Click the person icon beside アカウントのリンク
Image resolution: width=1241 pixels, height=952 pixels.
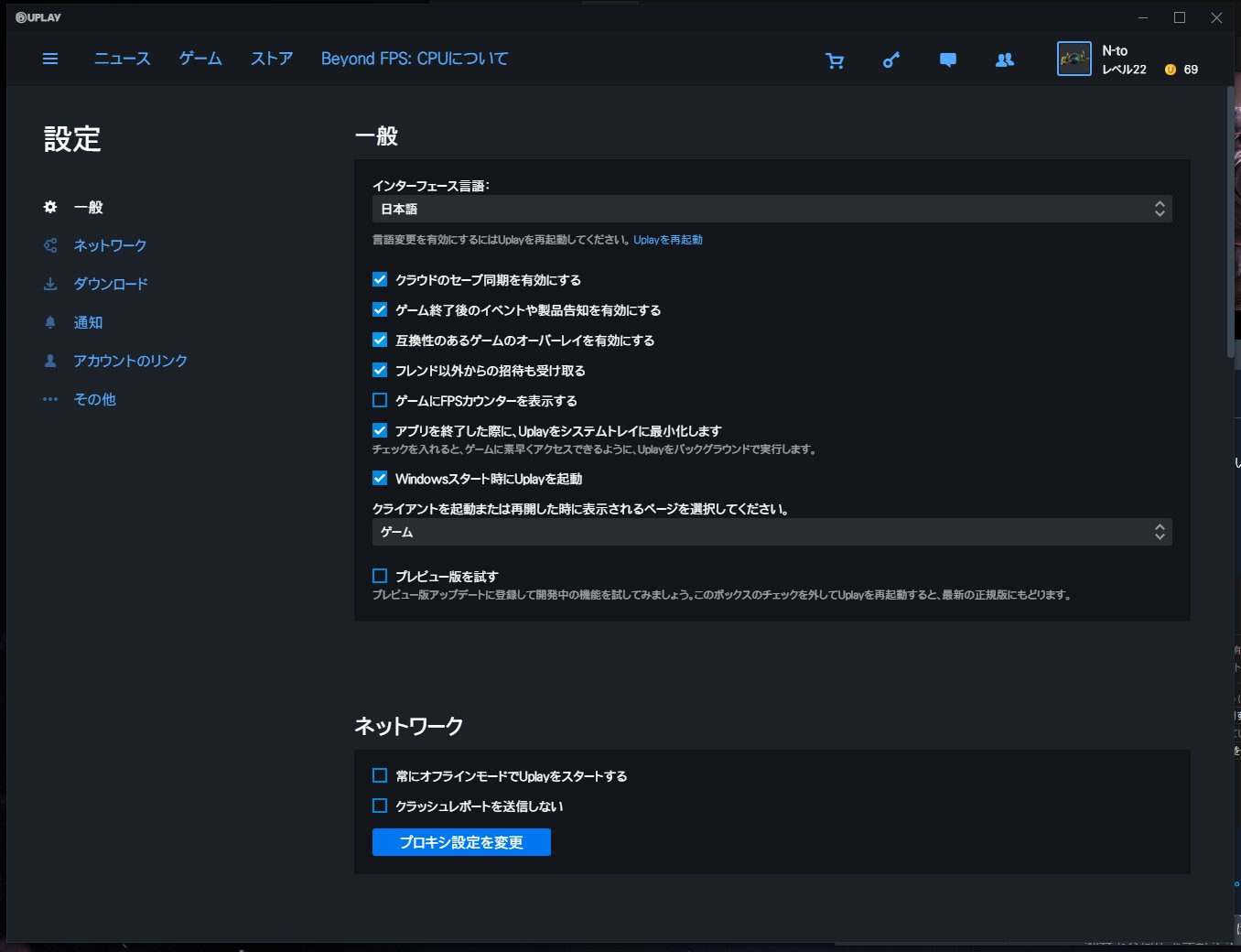tap(50, 361)
